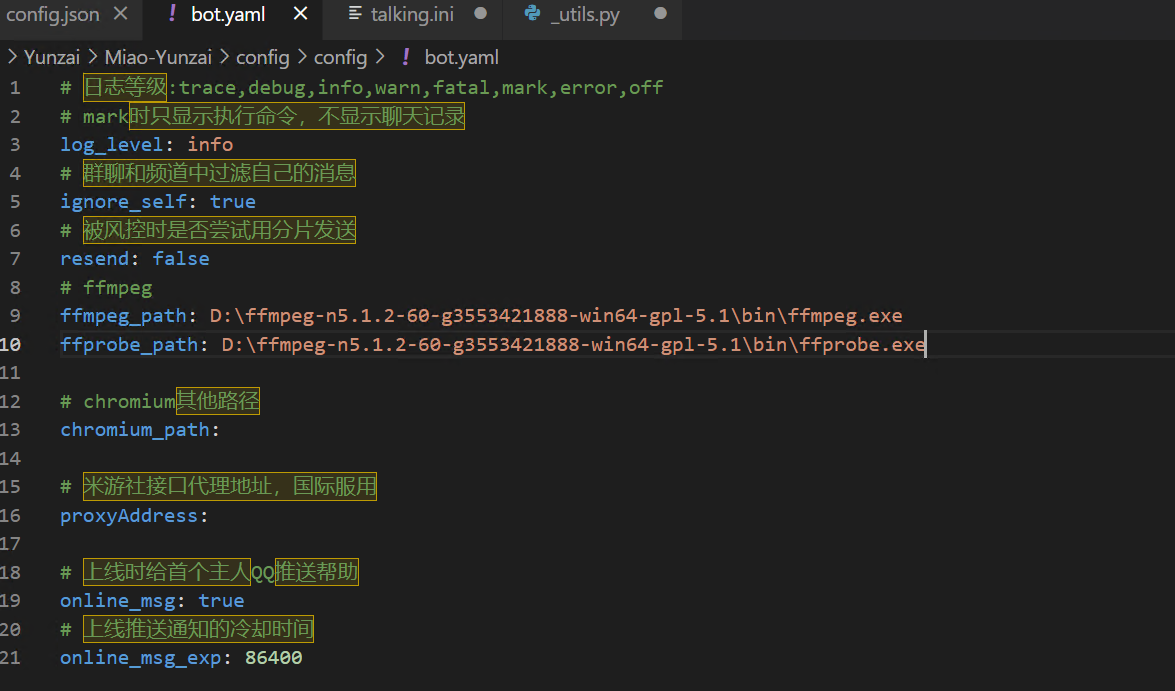The height and width of the screenshot is (691, 1175).
Task: Click the online_msg_exp value 86400
Action: [273, 658]
